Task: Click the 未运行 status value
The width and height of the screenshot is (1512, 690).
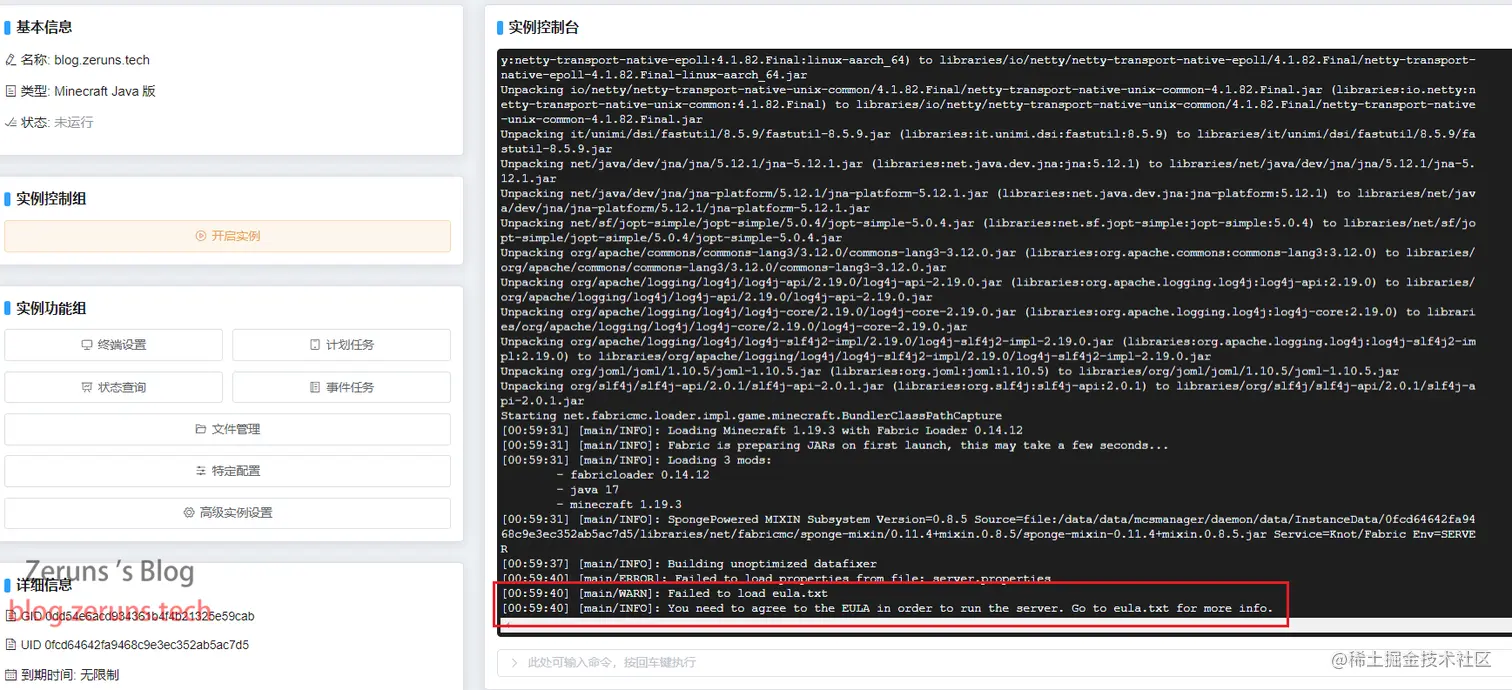Action: coord(73,122)
